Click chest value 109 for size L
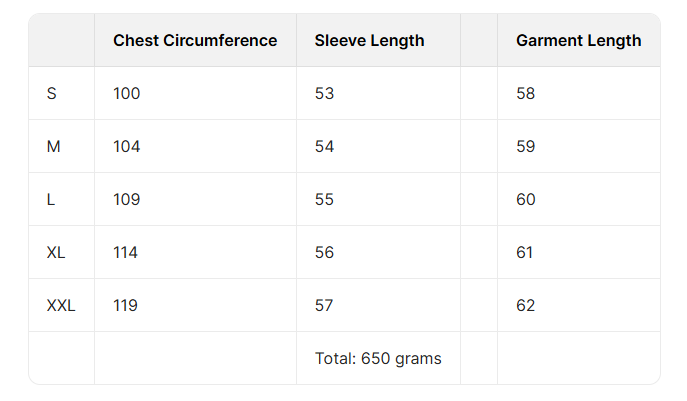Viewport: 687px width, 401px height. click(127, 200)
